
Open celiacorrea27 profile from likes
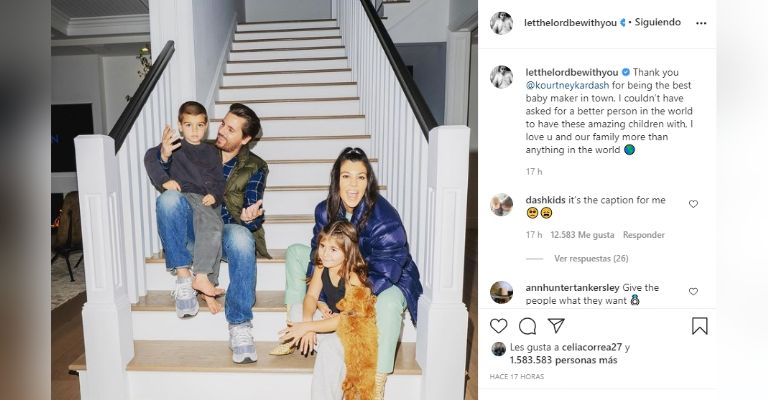click(x=592, y=347)
